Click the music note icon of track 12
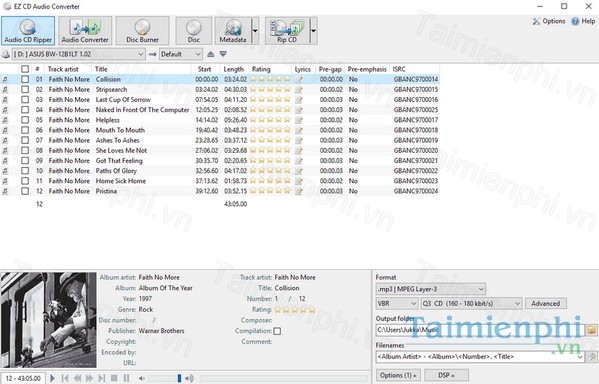Viewport: 599px width, 384px height. click(5, 191)
